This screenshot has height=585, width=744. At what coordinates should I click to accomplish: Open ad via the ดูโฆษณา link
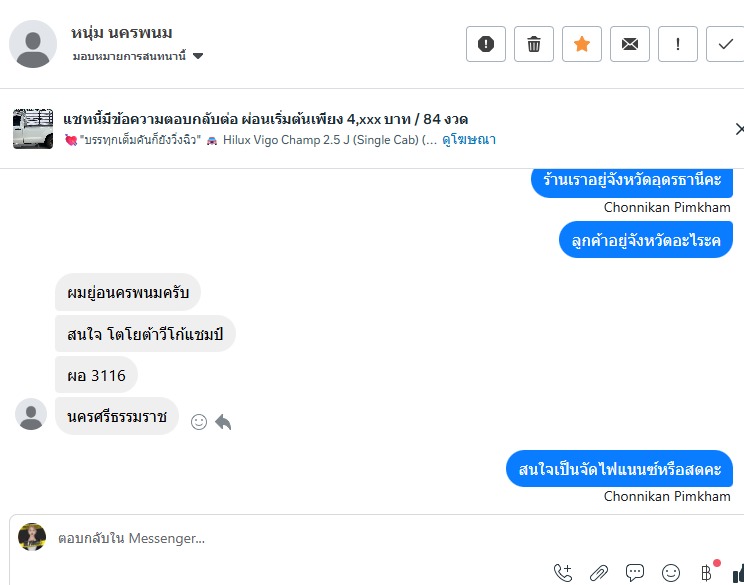coord(469,139)
